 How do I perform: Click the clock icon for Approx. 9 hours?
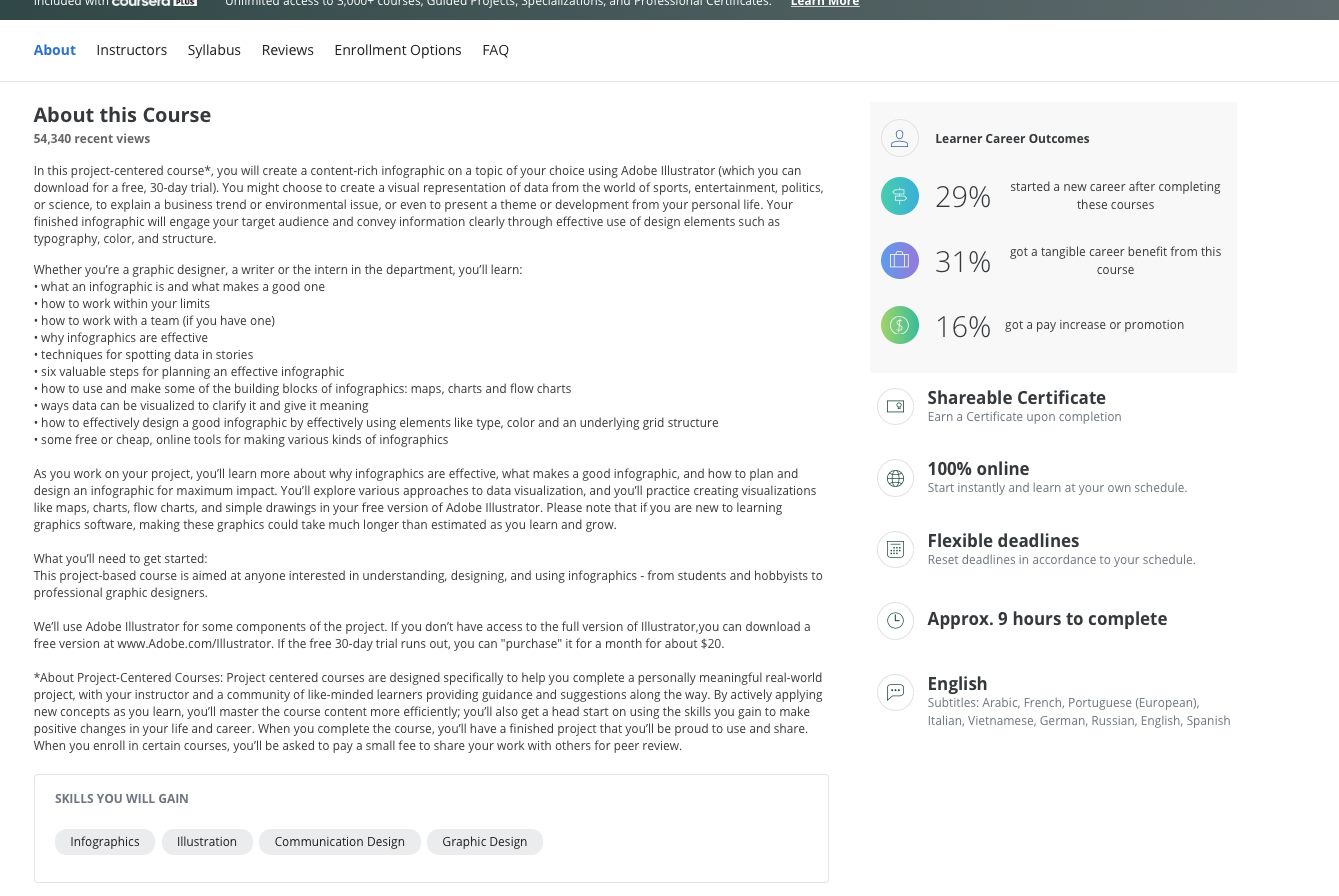[895, 621]
